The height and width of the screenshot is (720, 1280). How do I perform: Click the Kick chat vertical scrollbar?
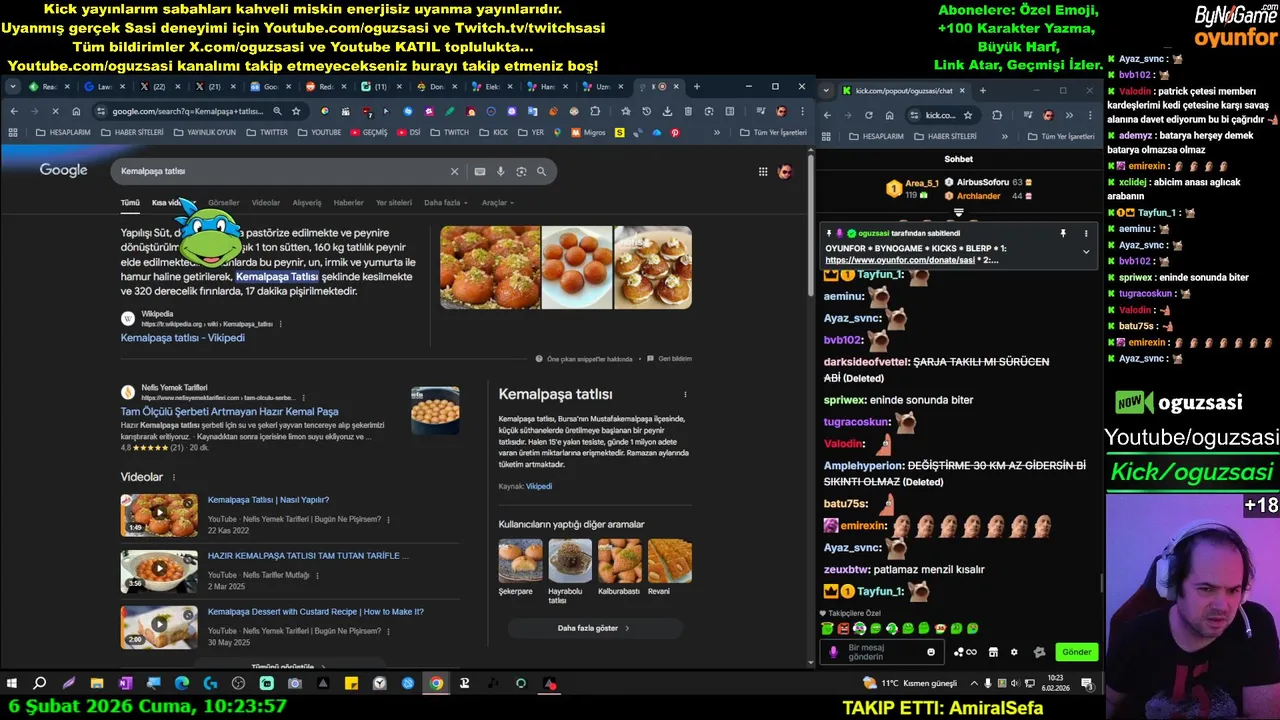coord(1102,582)
